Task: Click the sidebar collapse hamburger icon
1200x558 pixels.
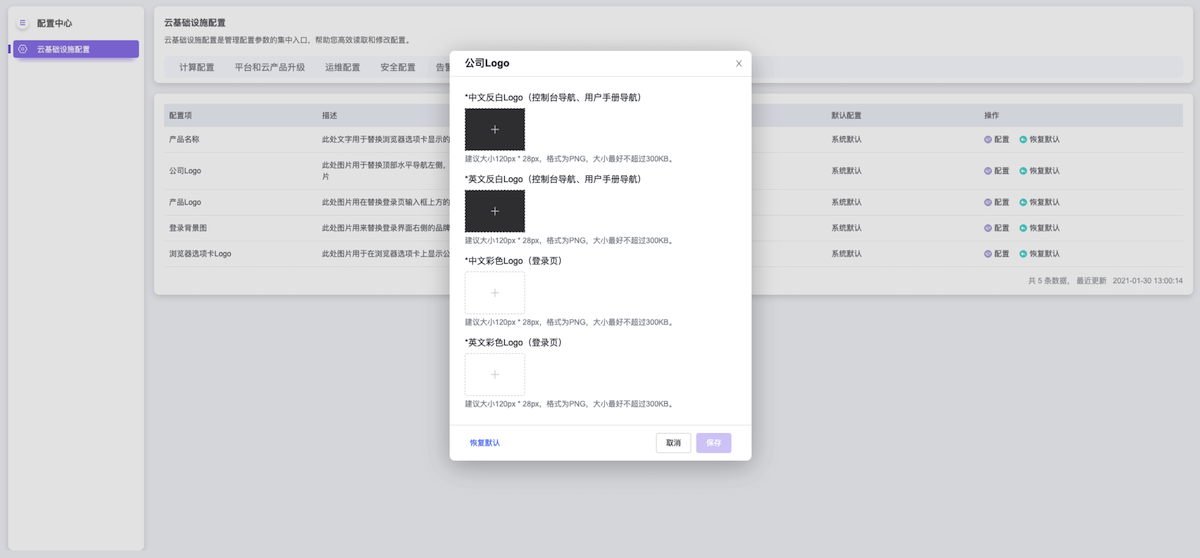Action: [x=23, y=23]
